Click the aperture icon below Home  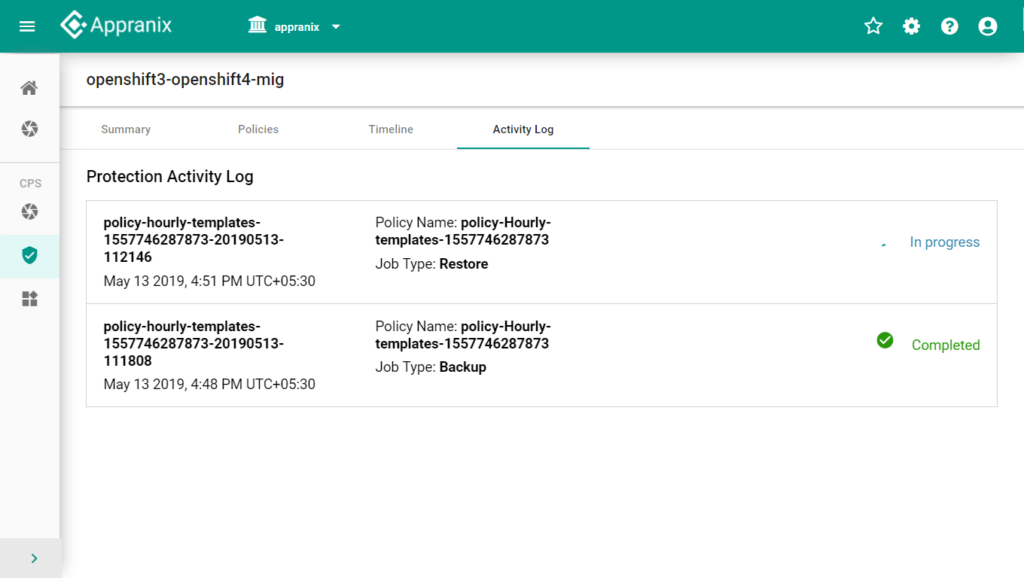pyautogui.click(x=29, y=129)
